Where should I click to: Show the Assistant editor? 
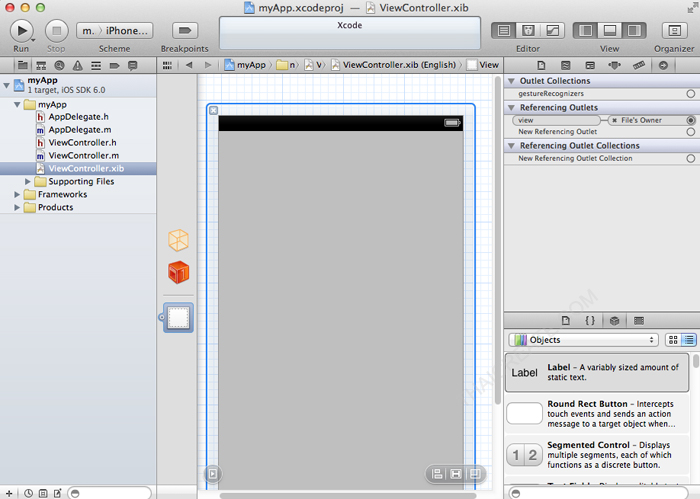[528, 31]
